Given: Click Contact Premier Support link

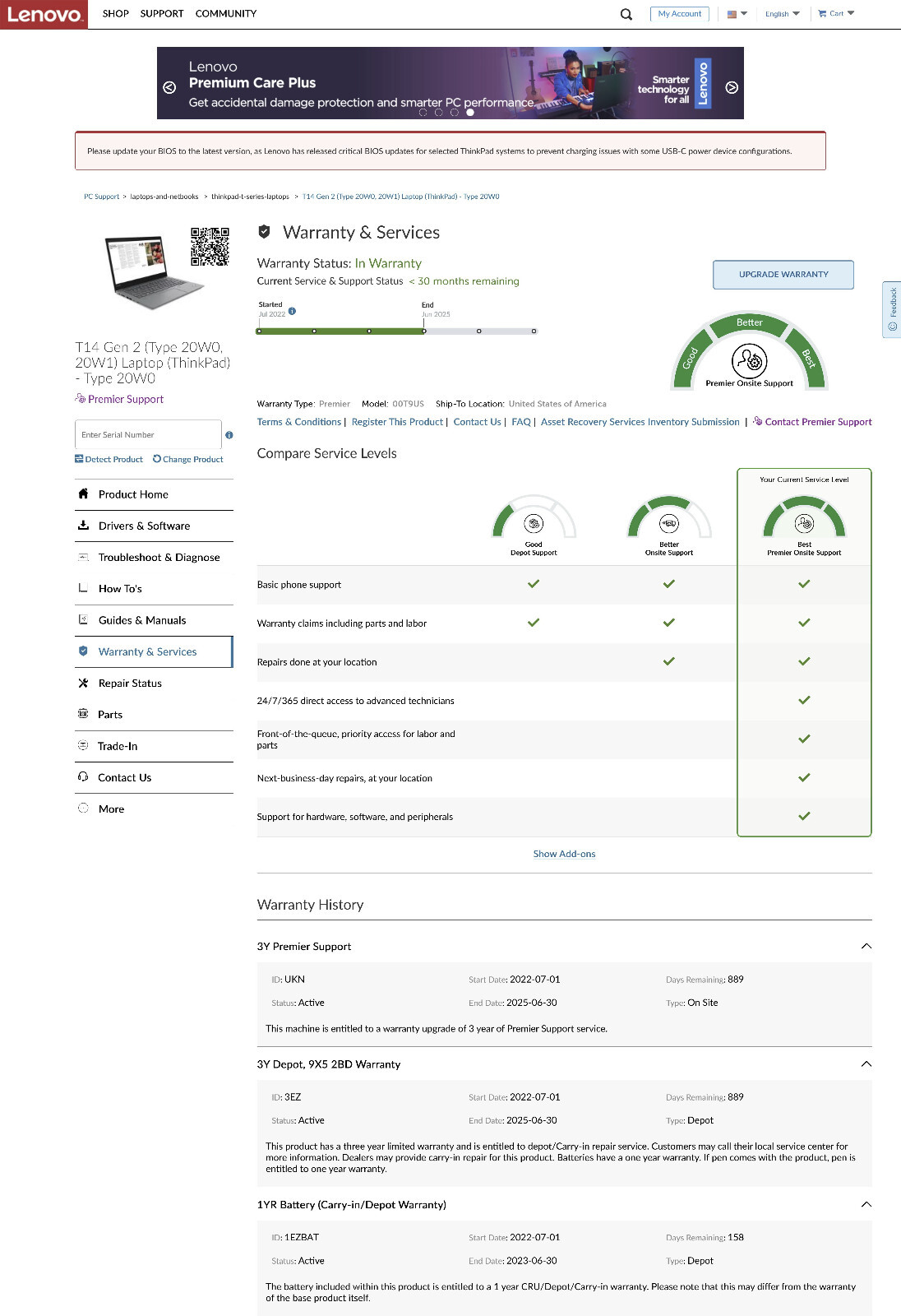Looking at the screenshot, I should [x=812, y=422].
